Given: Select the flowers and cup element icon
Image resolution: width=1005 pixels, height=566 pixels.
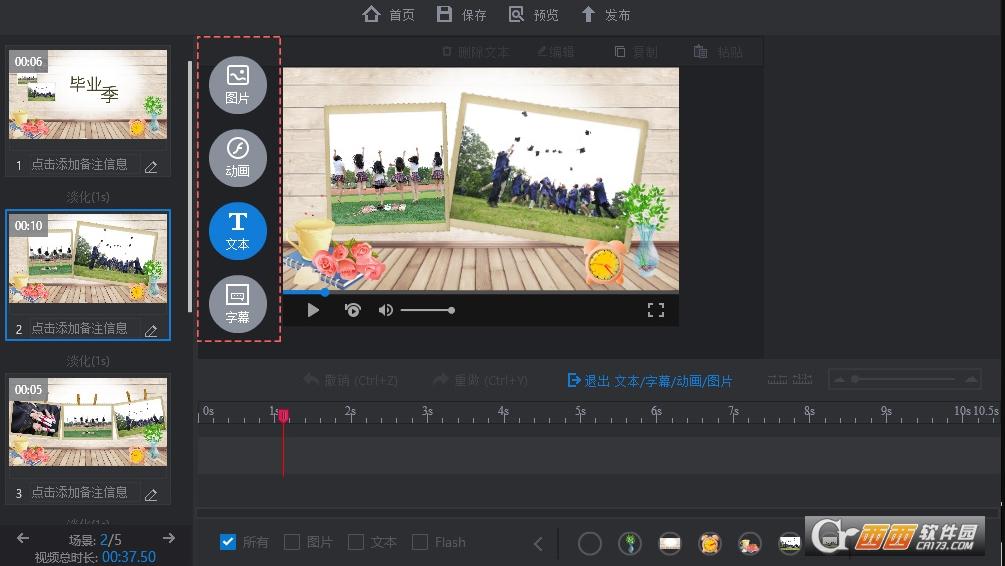Looking at the screenshot, I should 749,544.
